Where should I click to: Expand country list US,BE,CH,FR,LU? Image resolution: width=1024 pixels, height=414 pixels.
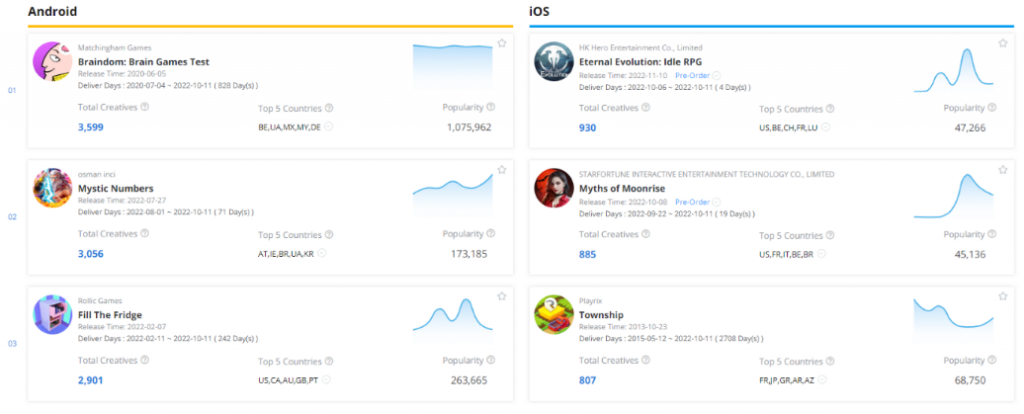[826, 127]
